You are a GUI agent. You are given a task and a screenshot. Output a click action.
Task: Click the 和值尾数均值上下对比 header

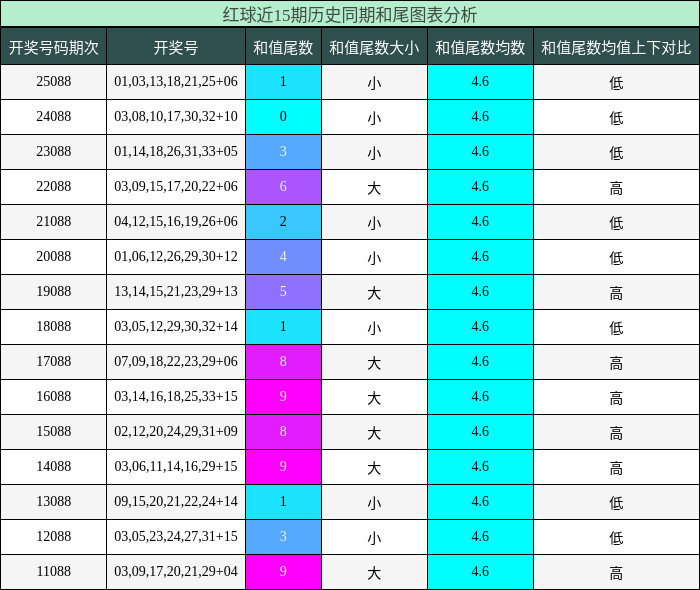click(x=616, y=46)
